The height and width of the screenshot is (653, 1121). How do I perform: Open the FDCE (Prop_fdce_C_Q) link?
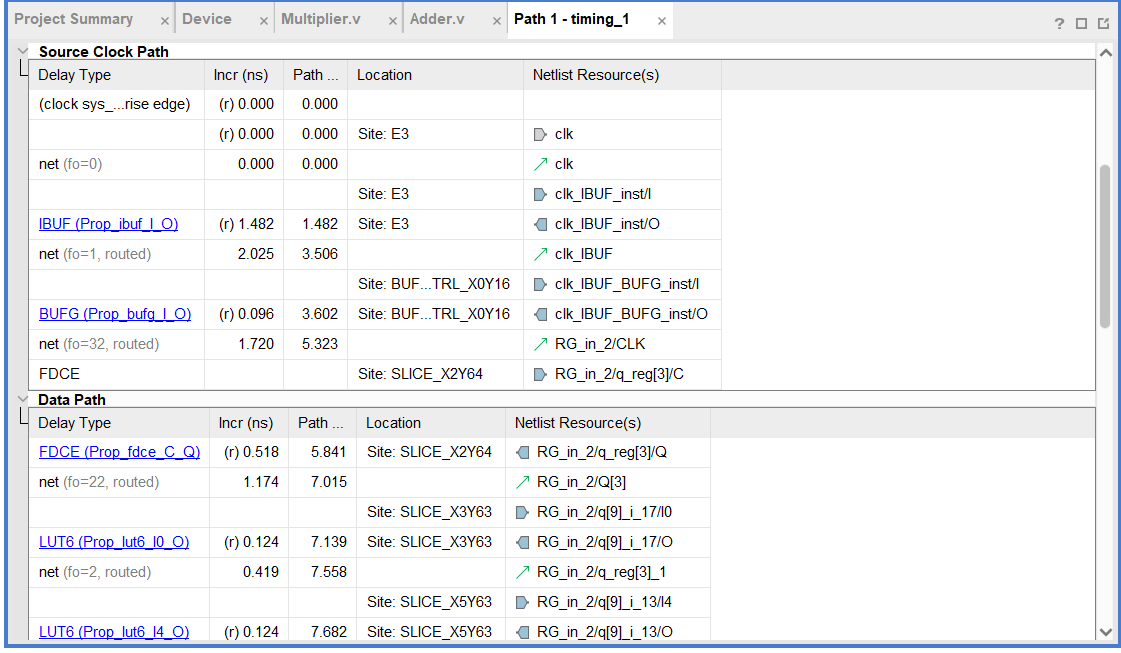tap(119, 452)
